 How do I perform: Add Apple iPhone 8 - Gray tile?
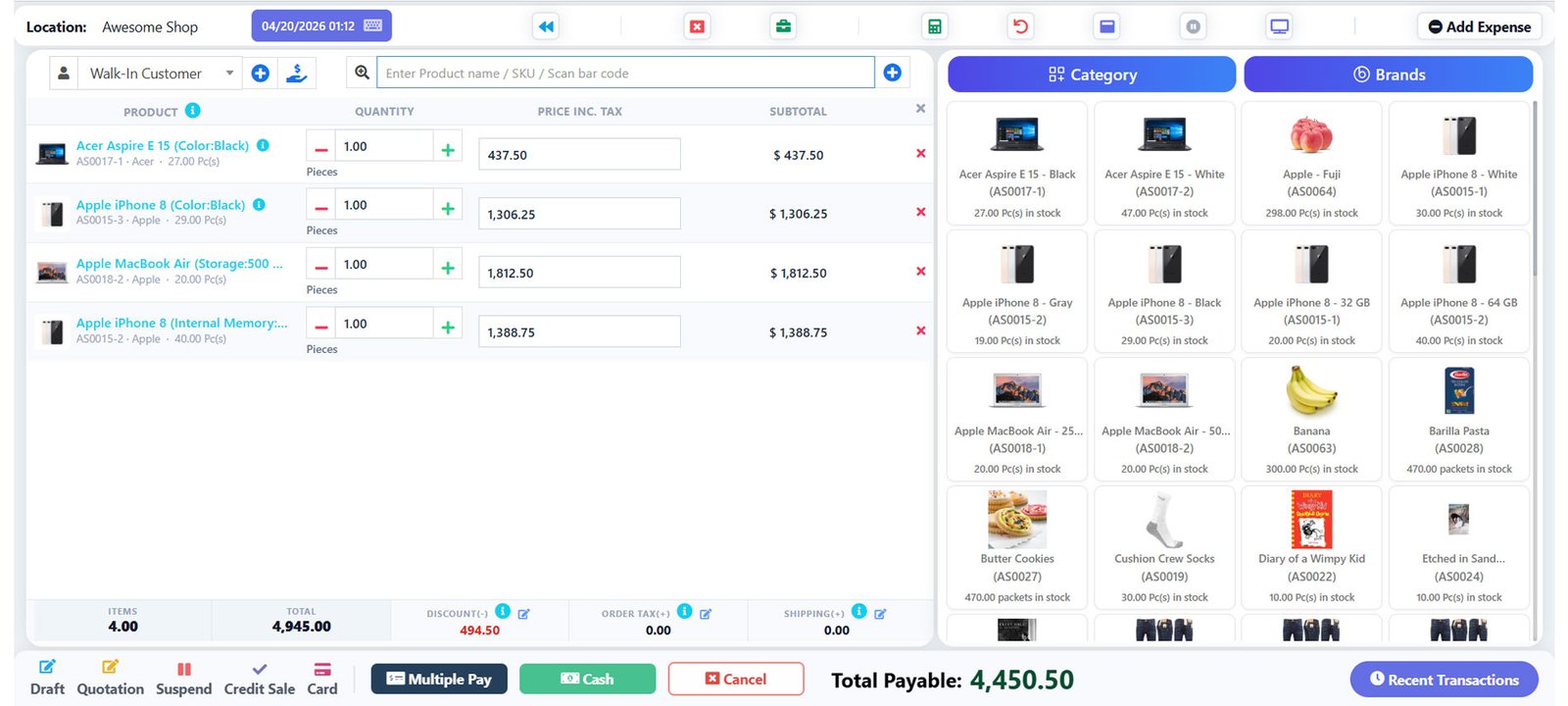[1017, 291]
